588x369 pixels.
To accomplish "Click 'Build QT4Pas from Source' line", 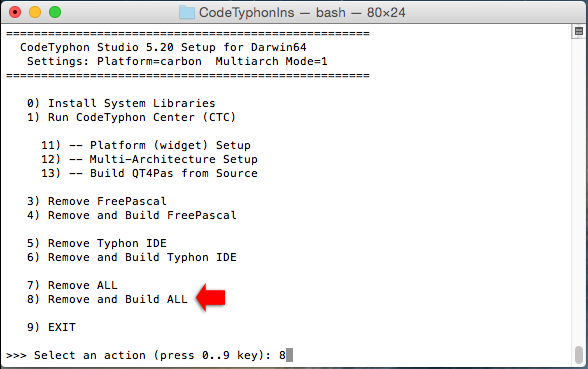I will tap(149, 173).
